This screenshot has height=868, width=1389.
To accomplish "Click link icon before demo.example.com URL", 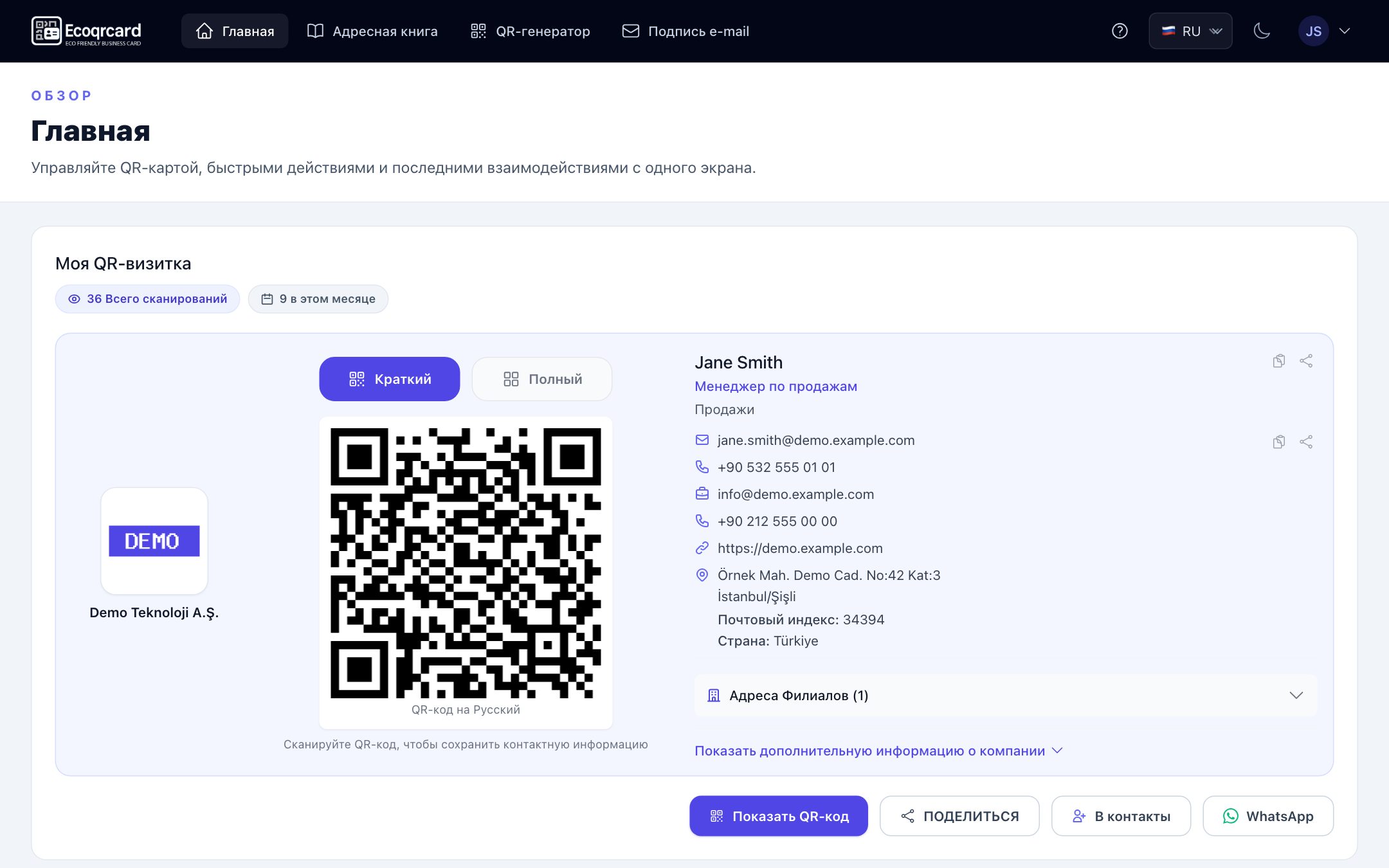I will point(702,548).
